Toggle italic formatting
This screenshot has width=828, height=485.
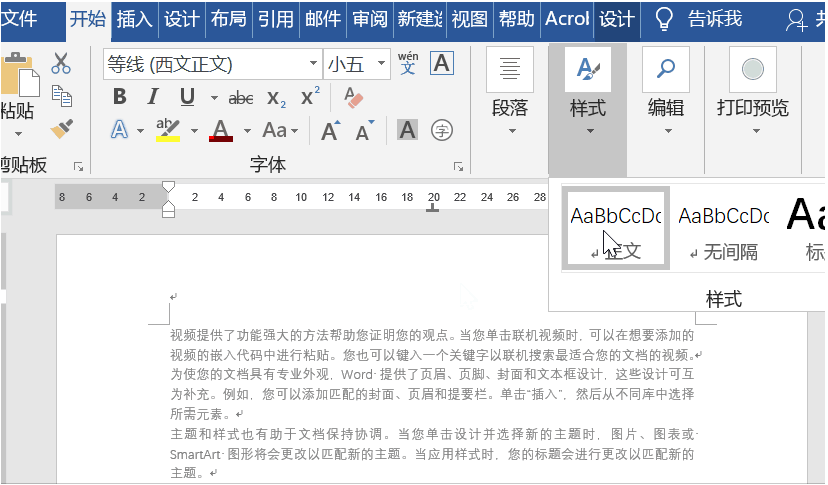153,98
